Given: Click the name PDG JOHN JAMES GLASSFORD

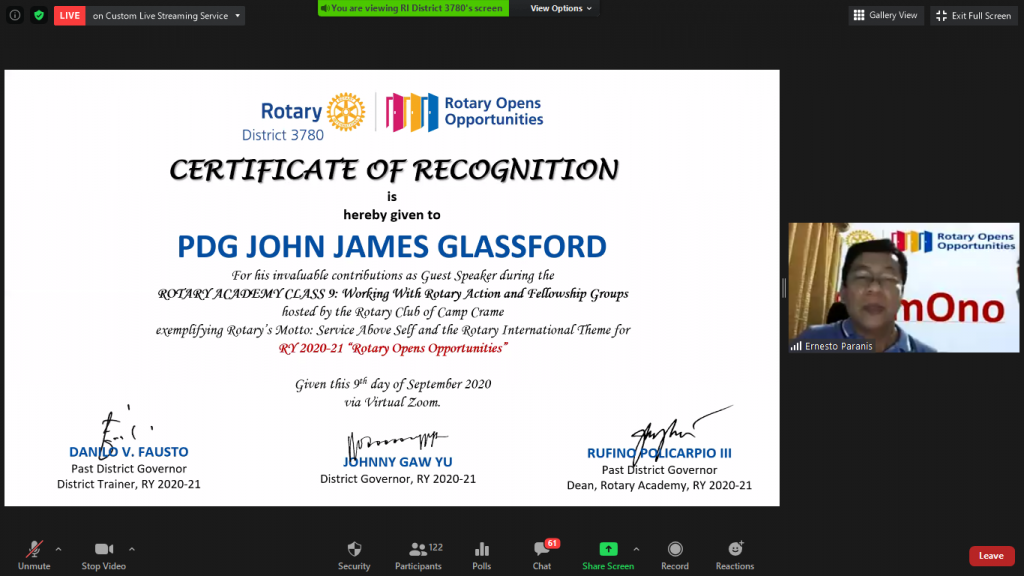Looking at the screenshot, I should 392,247.
